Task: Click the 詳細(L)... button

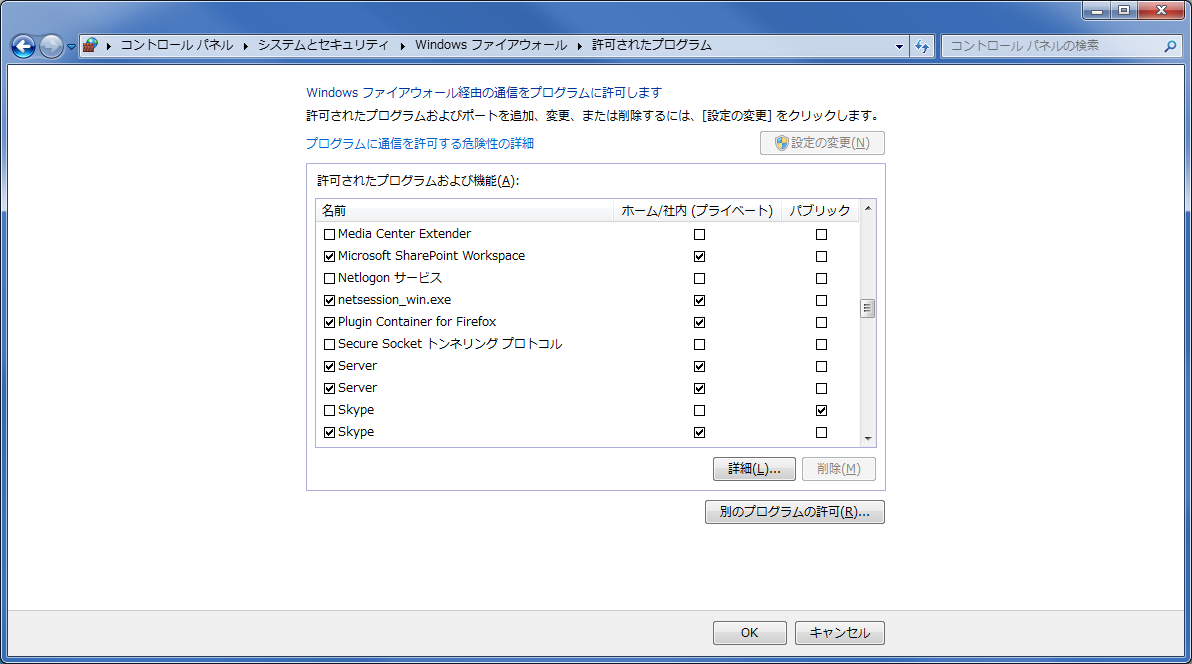Action: pos(754,469)
